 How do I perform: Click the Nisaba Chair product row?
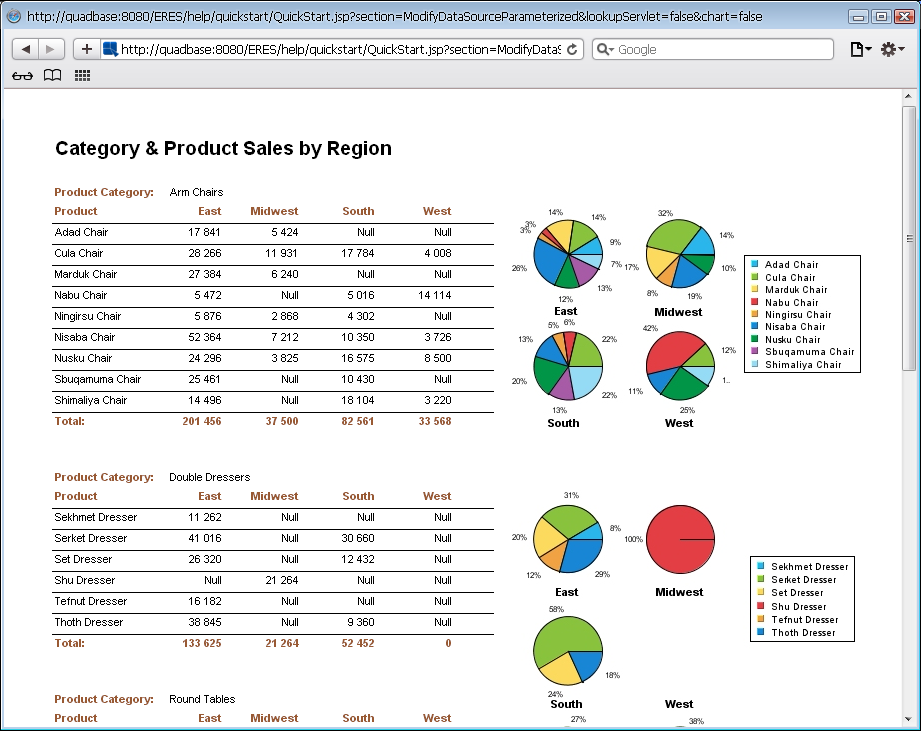(x=273, y=338)
